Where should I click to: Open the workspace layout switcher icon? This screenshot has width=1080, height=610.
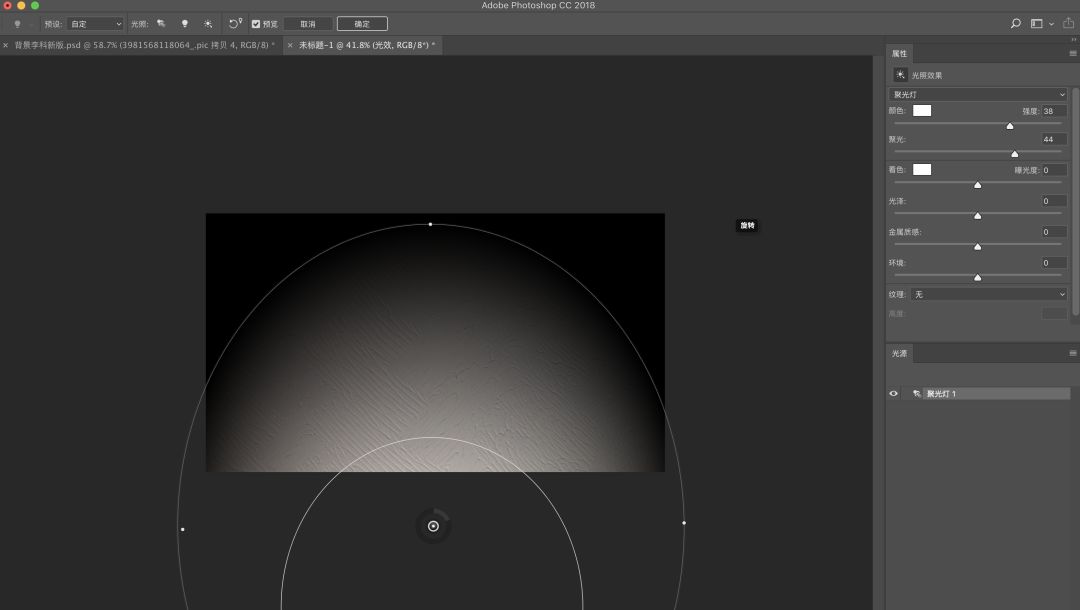(1037, 23)
